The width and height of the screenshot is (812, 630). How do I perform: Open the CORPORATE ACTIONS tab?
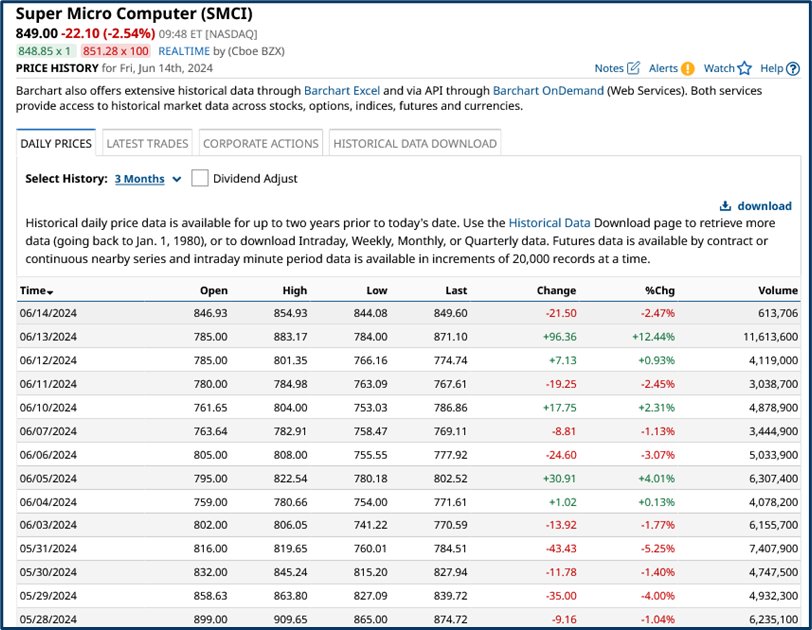(260, 142)
